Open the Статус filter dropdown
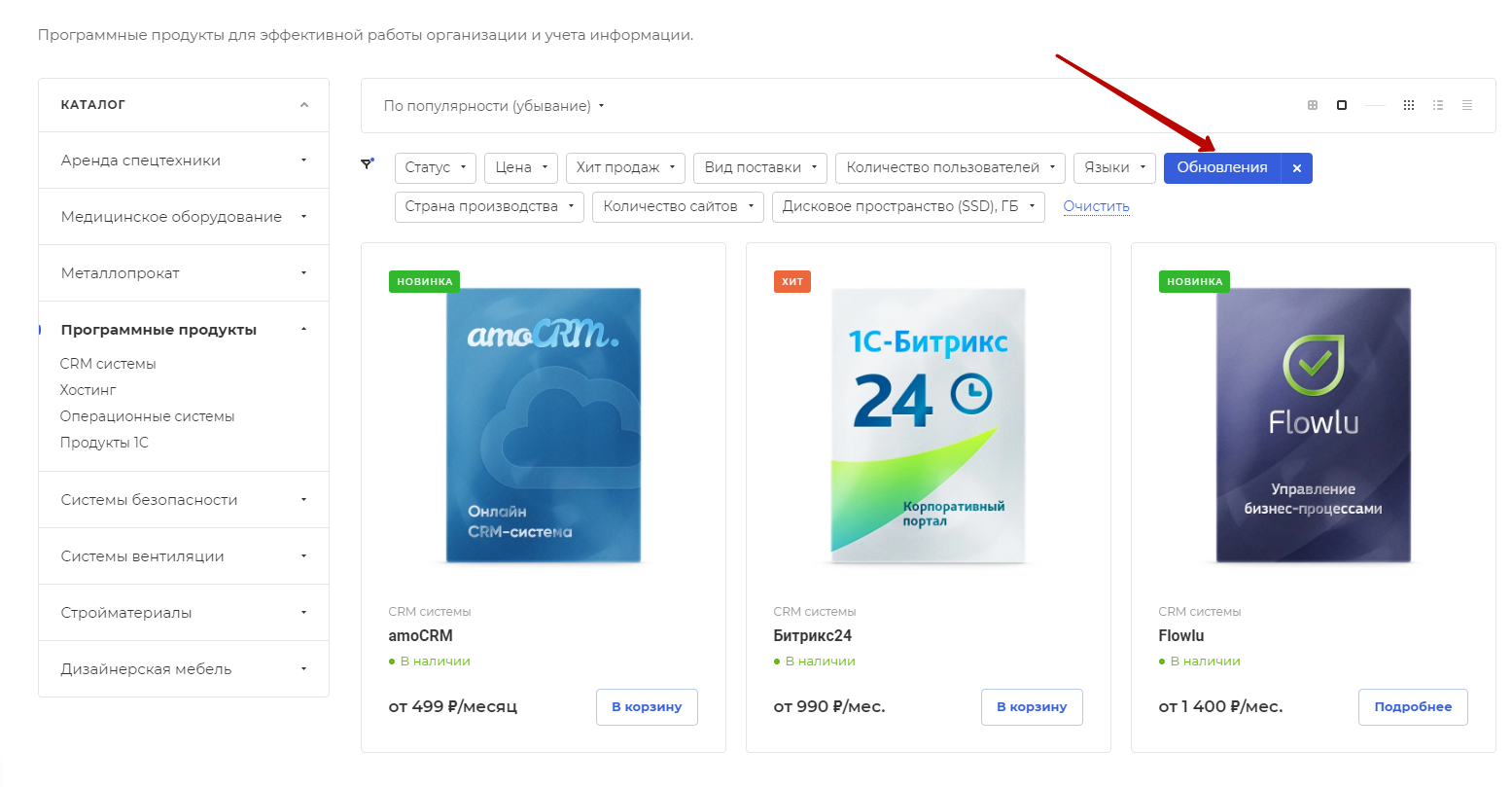This screenshot has width=1512, height=787. click(x=436, y=167)
